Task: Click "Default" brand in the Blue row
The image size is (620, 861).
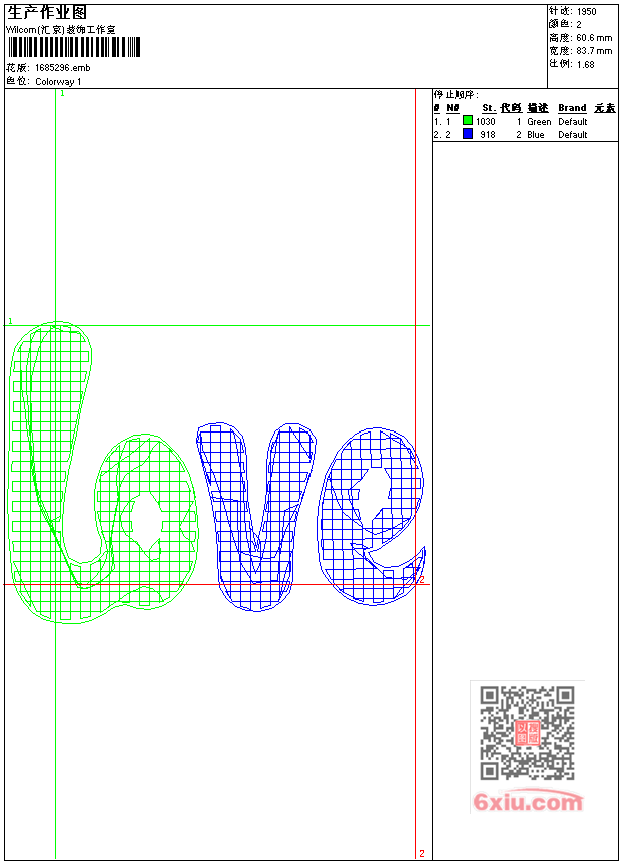Action: [573, 135]
